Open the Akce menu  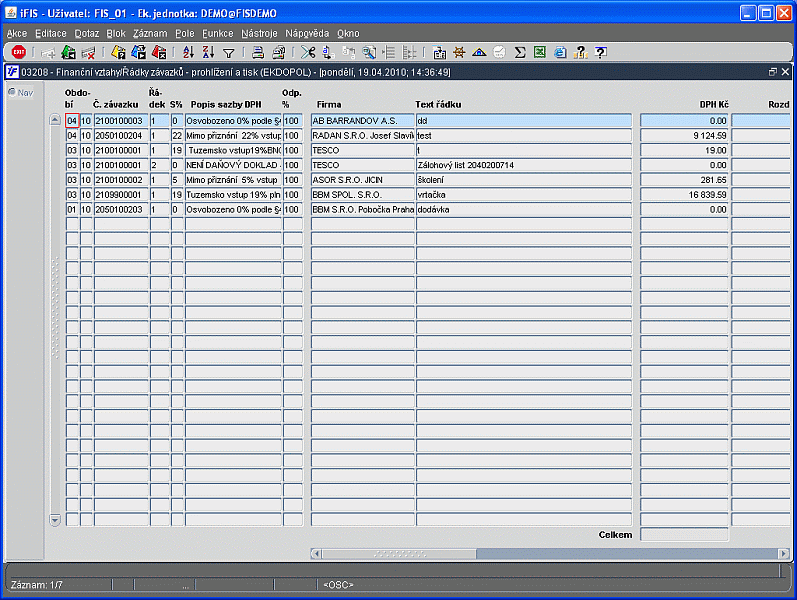17,34
